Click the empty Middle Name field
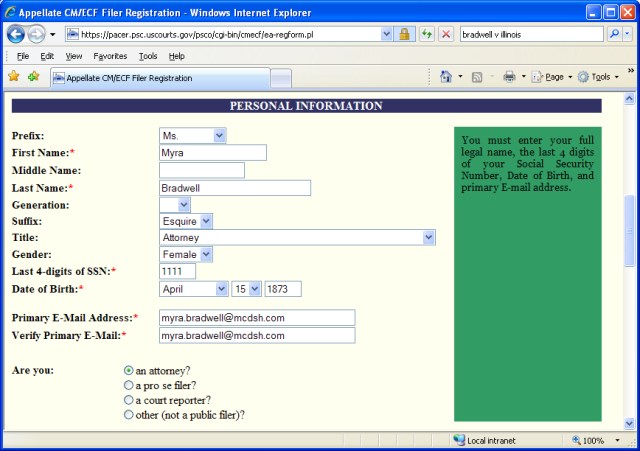The height and width of the screenshot is (451, 640). pyautogui.click(x=202, y=170)
